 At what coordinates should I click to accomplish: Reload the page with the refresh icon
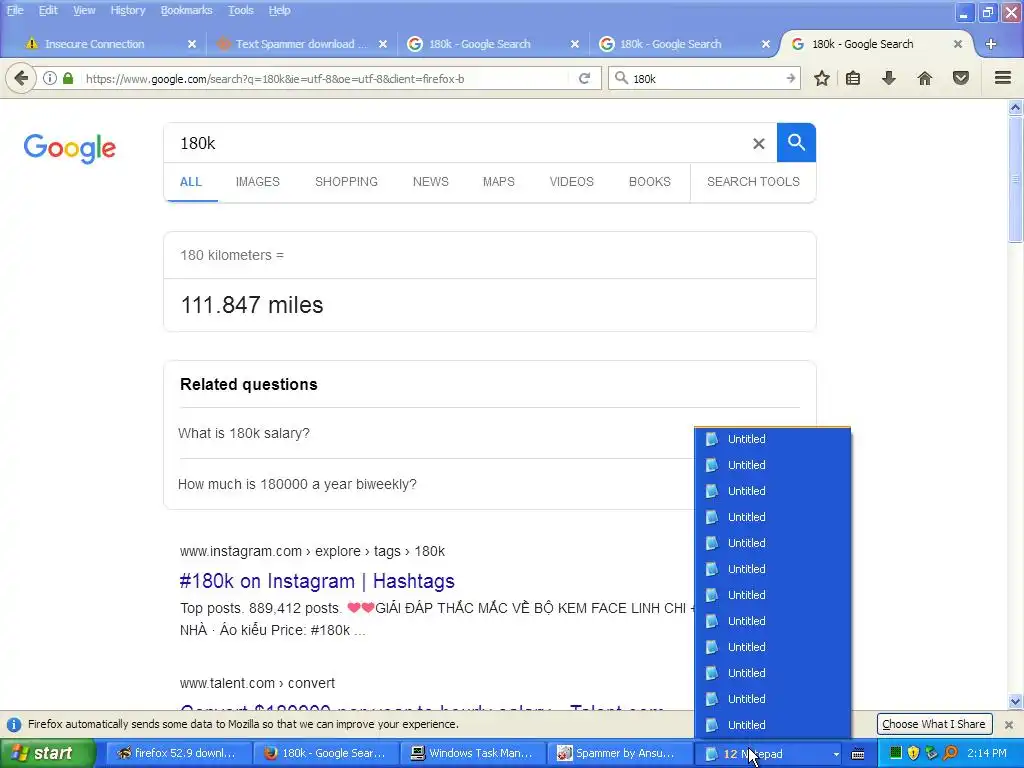[584, 78]
